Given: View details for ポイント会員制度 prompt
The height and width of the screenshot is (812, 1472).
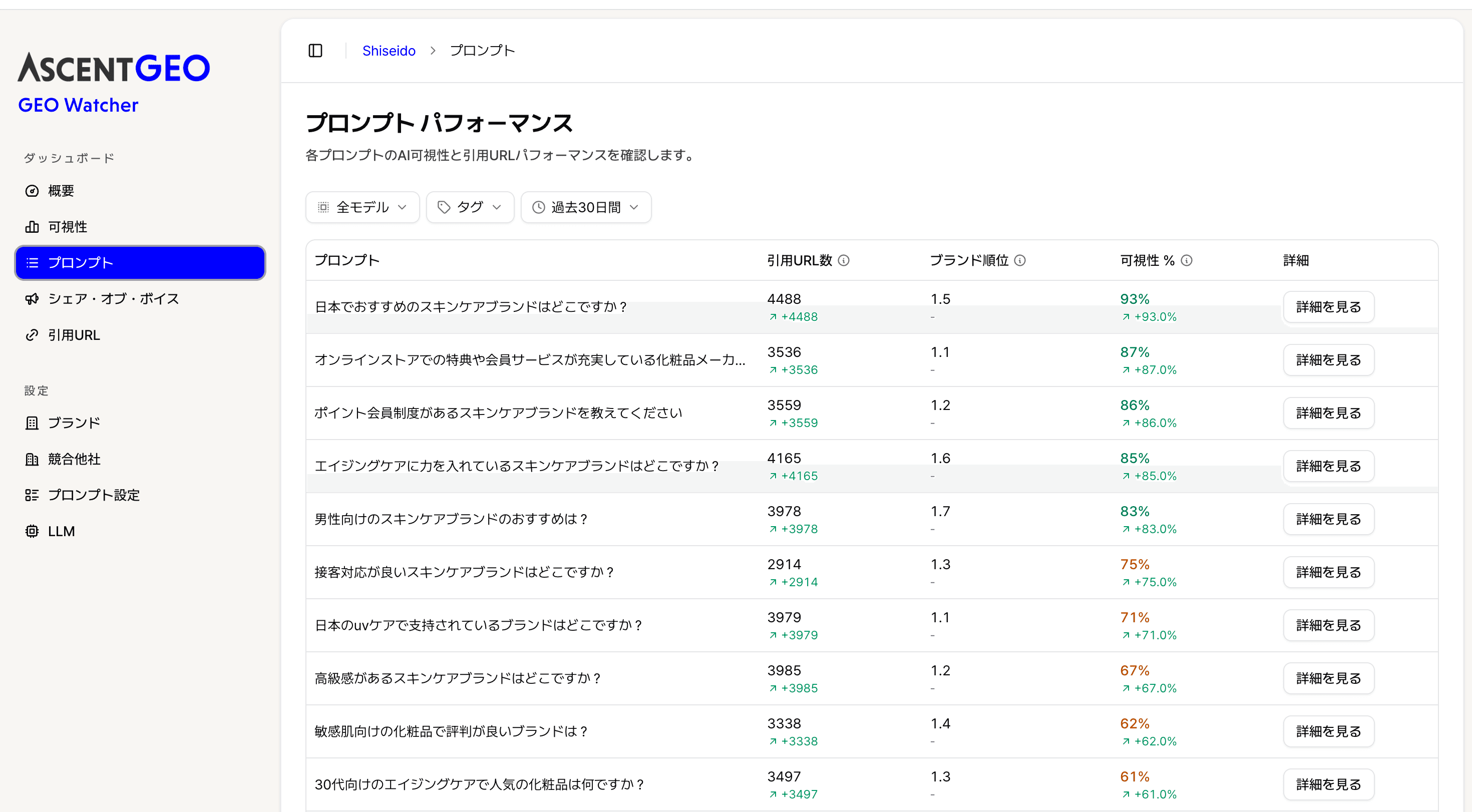Looking at the screenshot, I should tap(1329, 413).
